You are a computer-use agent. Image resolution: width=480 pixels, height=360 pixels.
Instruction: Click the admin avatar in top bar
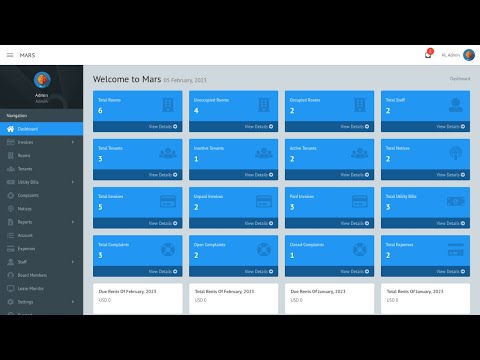(x=469, y=55)
